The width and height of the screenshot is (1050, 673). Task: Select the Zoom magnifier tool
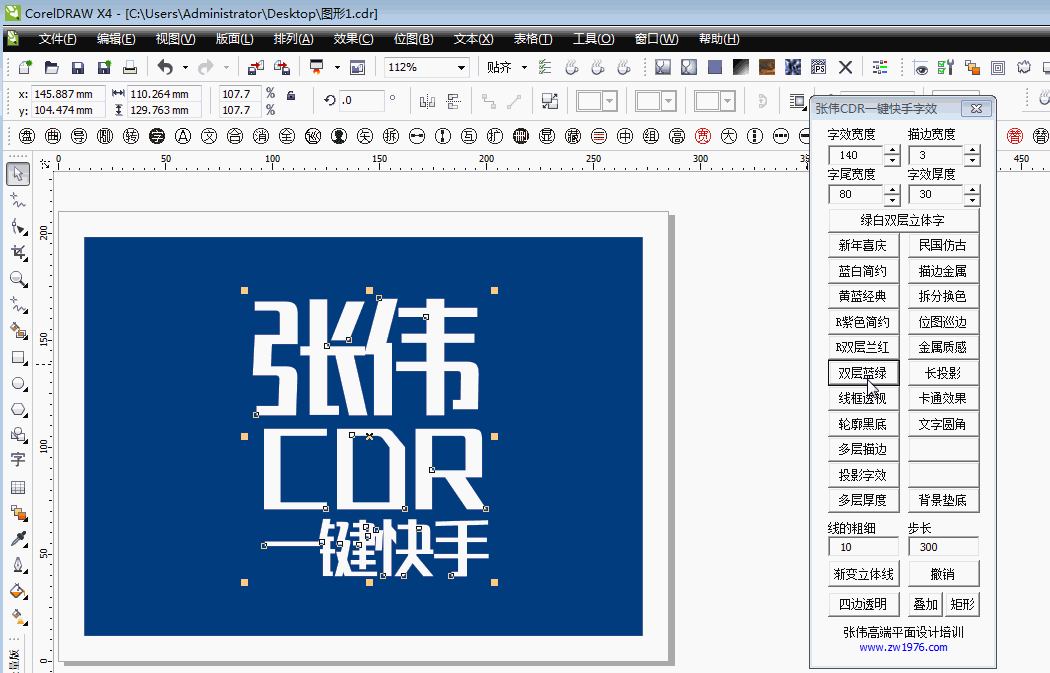18,279
